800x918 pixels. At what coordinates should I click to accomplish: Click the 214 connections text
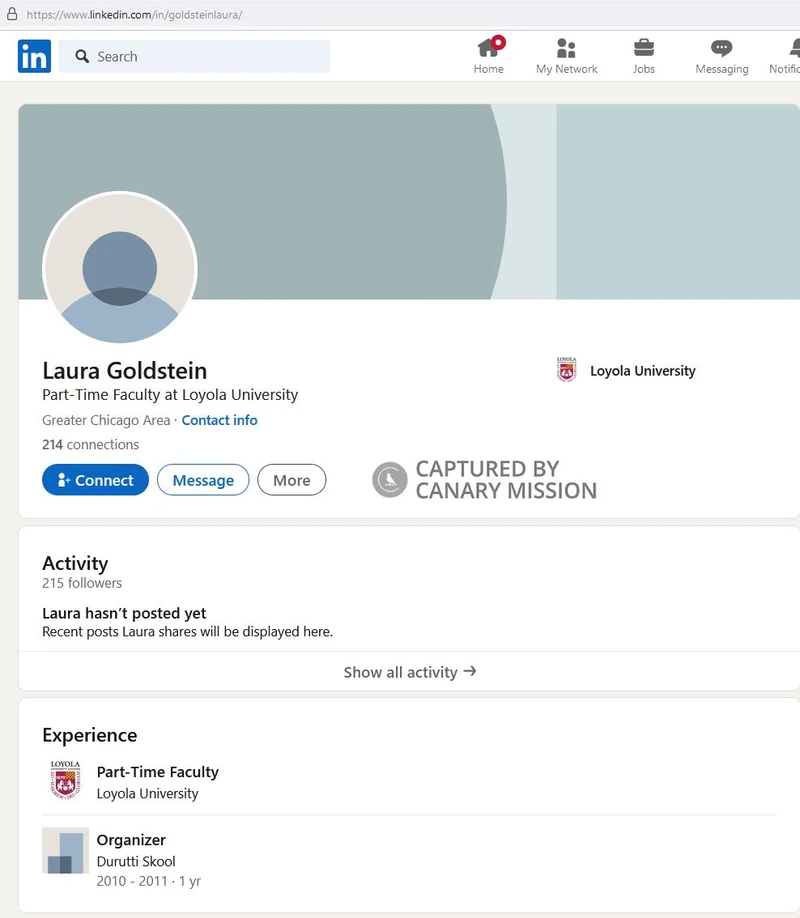pyautogui.click(x=91, y=444)
